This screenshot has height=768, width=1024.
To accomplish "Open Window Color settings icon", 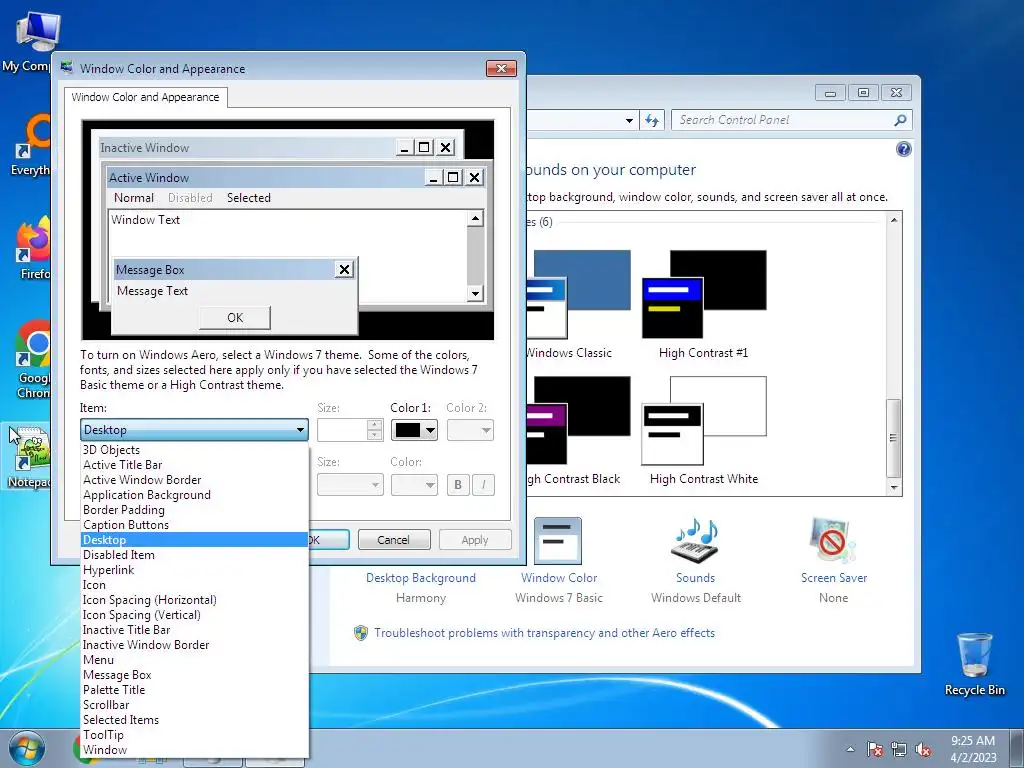I will (x=558, y=541).
